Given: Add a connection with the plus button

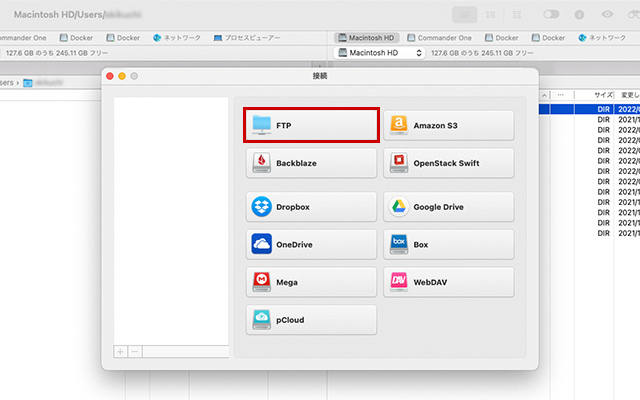Looking at the screenshot, I should [x=120, y=351].
